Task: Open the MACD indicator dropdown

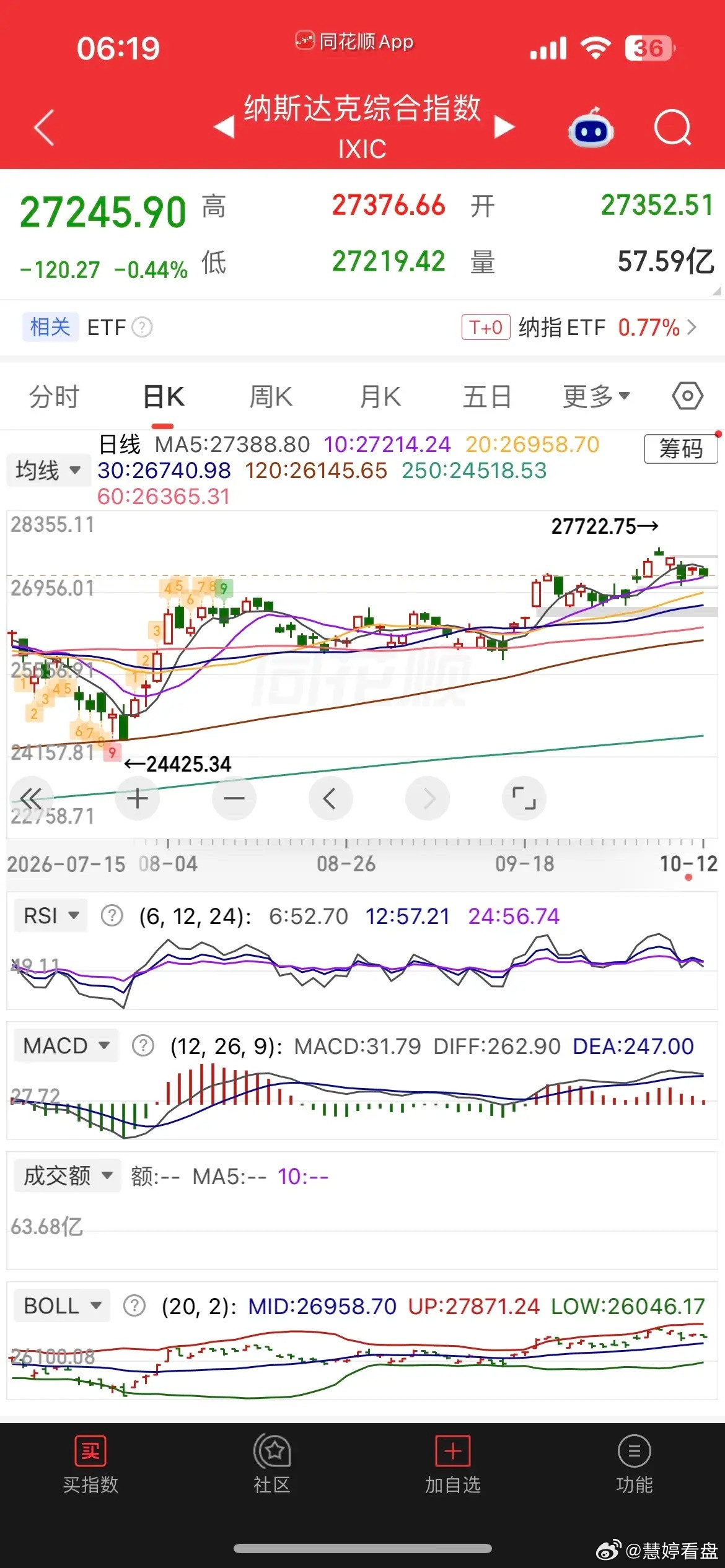Action: 66,1046
